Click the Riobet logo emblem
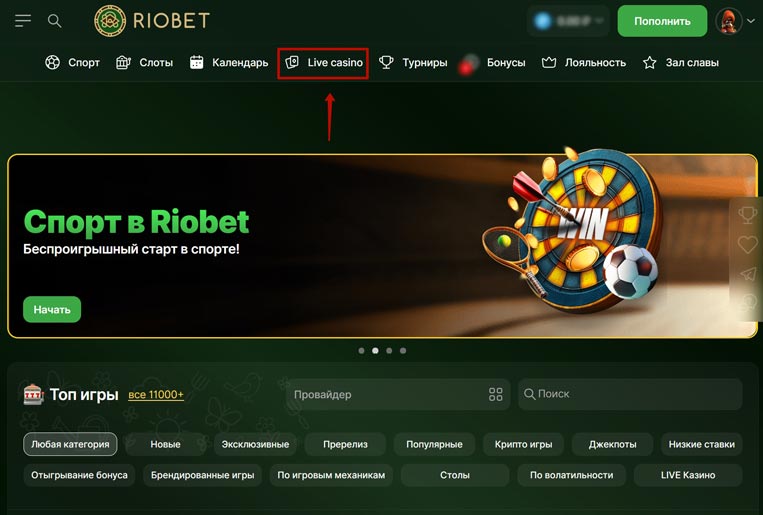Viewport: 763px width, 515px height. coord(110,21)
